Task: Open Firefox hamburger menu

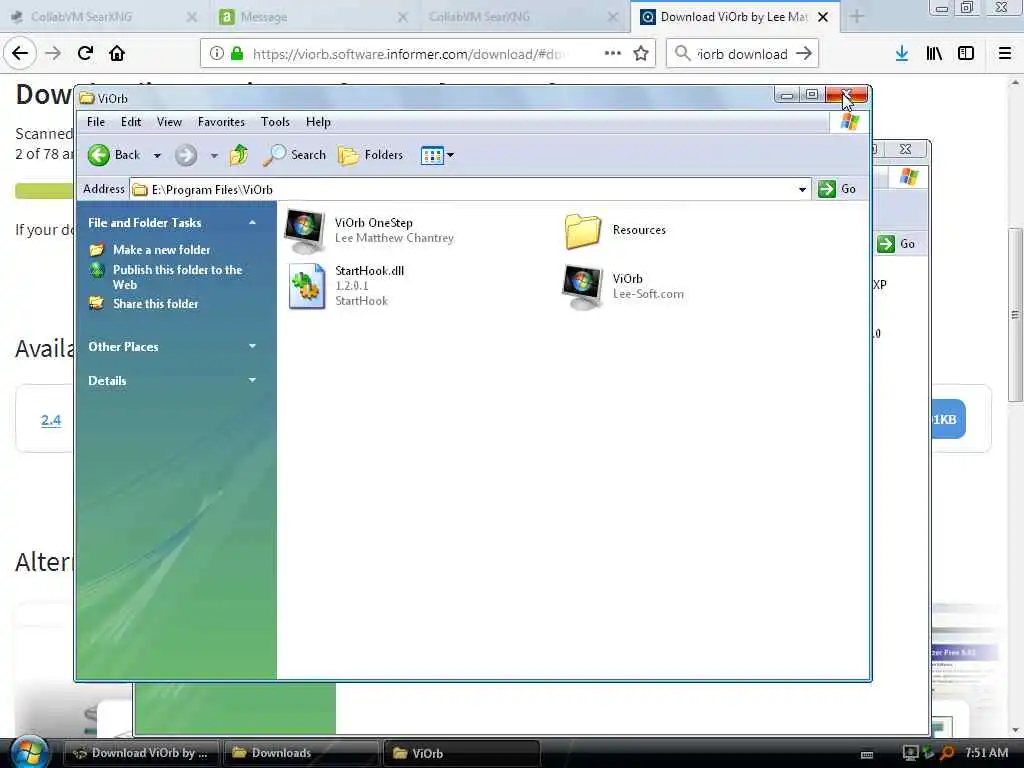Action: pyautogui.click(x=1005, y=54)
